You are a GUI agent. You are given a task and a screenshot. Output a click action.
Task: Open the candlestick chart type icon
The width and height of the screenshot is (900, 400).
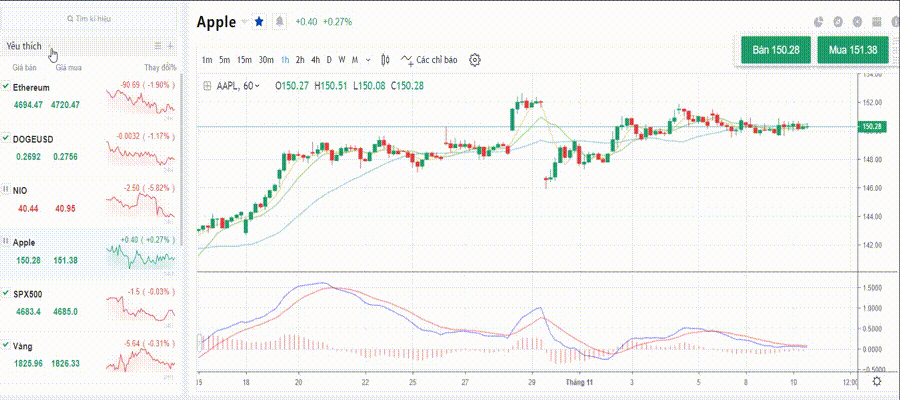[x=385, y=60]
